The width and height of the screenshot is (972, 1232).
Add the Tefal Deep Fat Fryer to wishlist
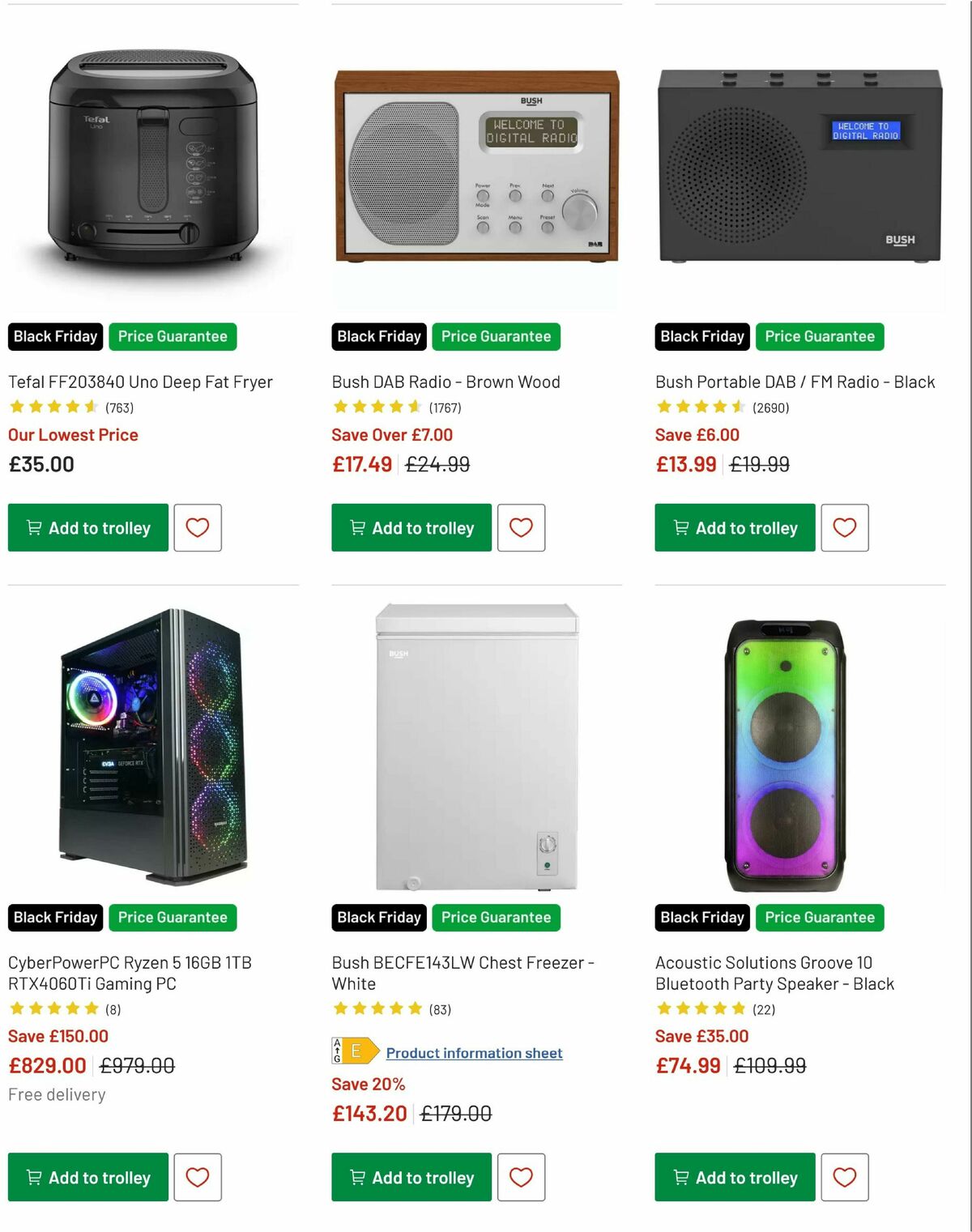point(198,528)
